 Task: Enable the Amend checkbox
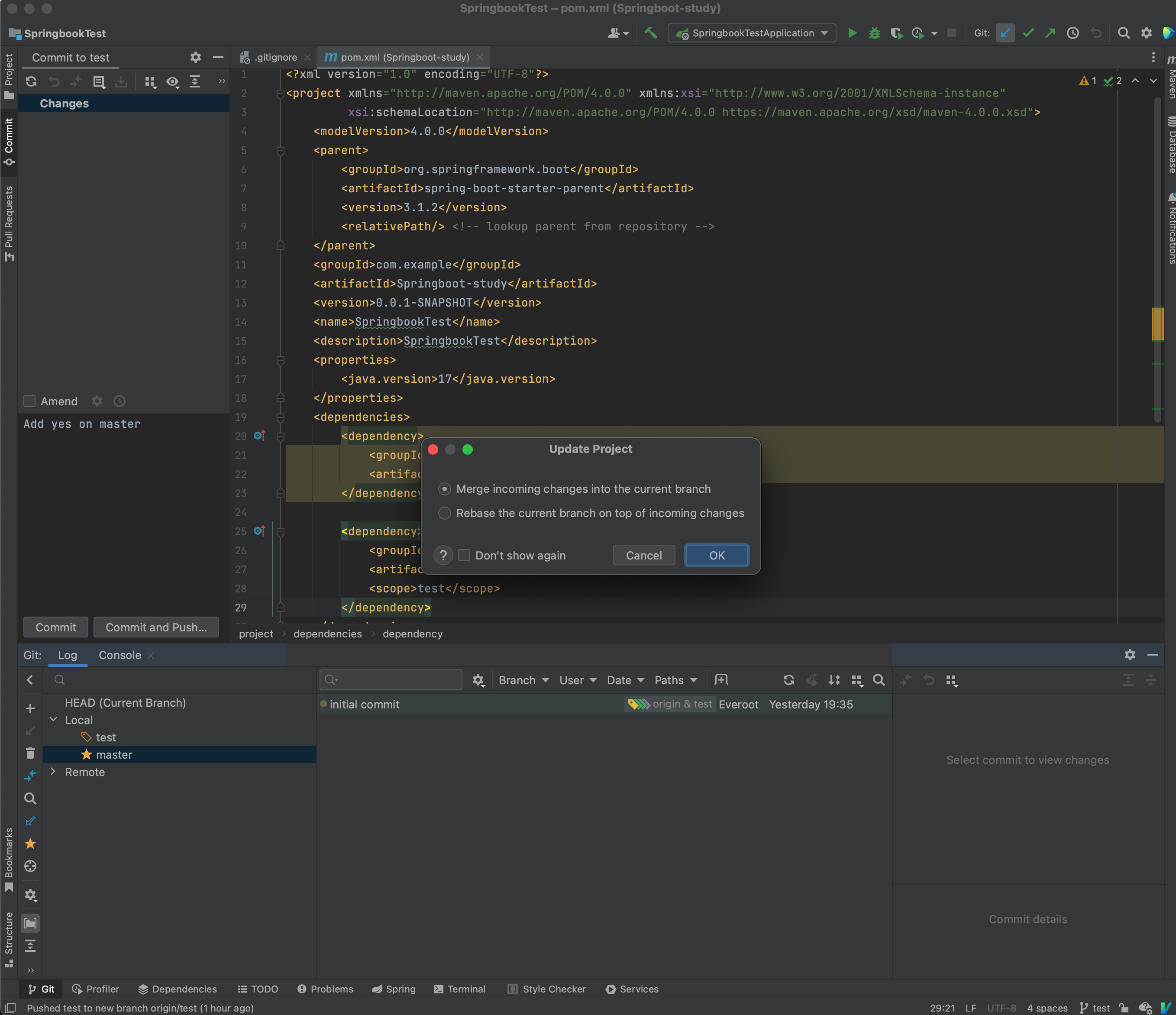(x=29, y=401)
